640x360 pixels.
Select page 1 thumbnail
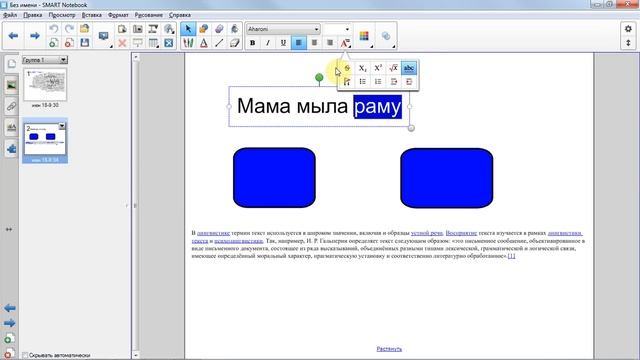coord(45,85)
